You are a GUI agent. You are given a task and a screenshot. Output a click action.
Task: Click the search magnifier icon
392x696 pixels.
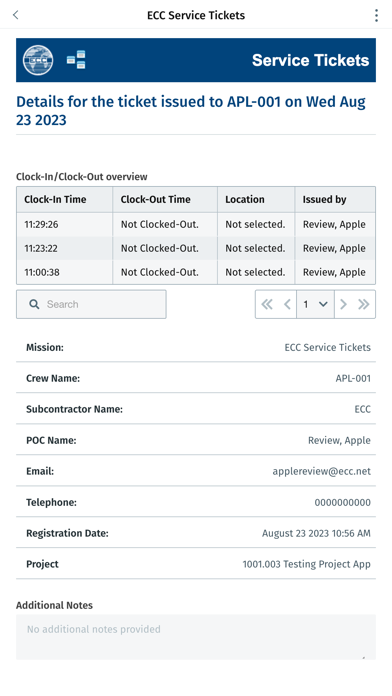(34, 304)
